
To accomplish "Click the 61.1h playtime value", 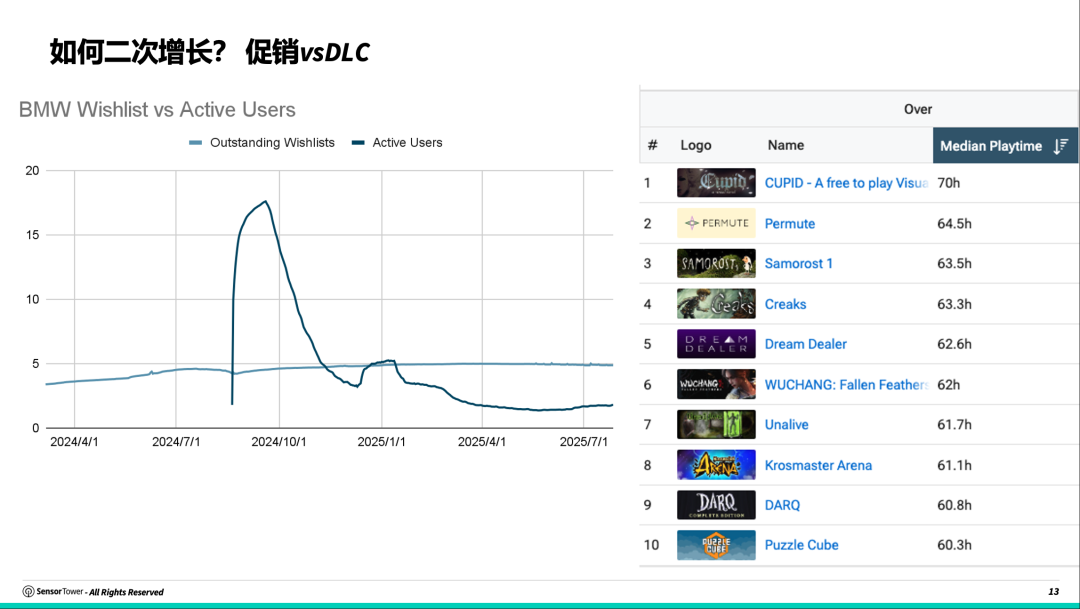I will coord(954,465).
